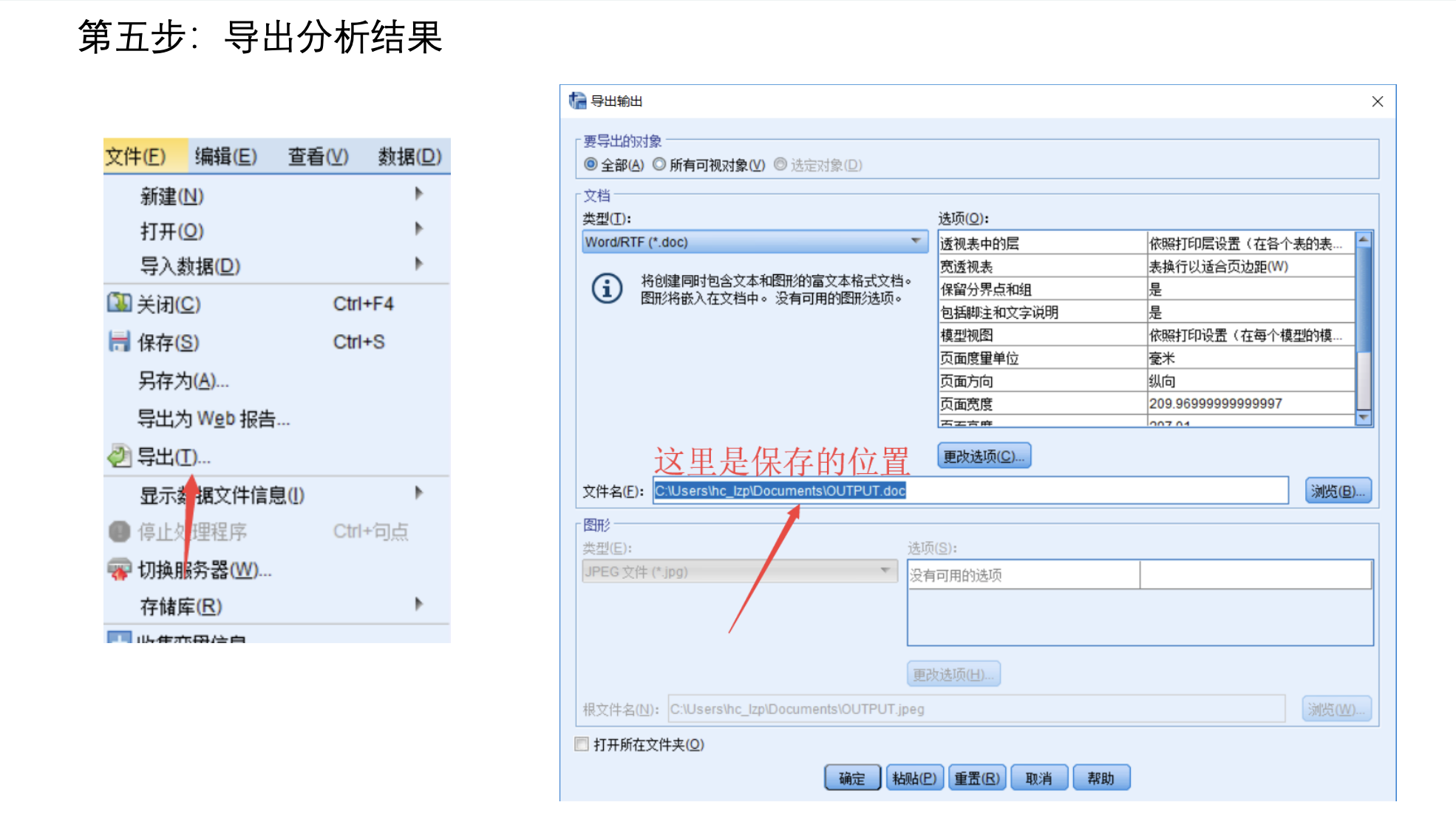Click the Export Output dialog title icon
This screenshot has width=1456, height=822.
[577, 101]
